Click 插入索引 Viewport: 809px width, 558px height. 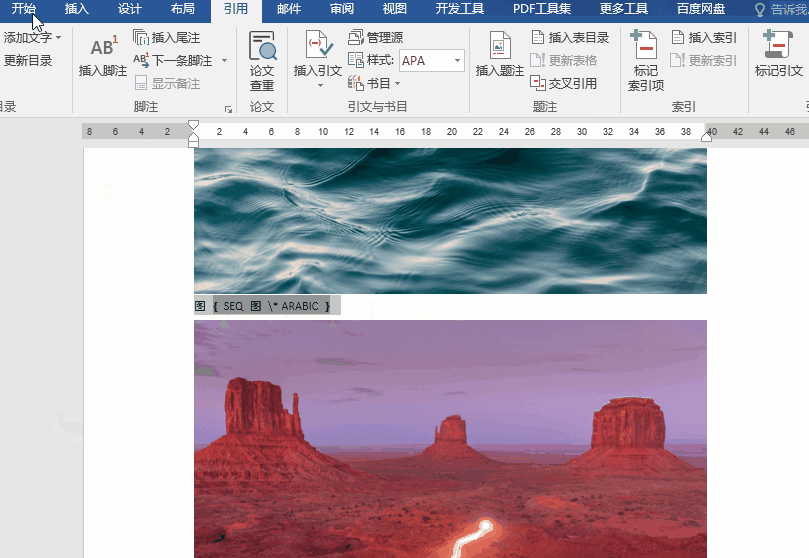[704, 38]
